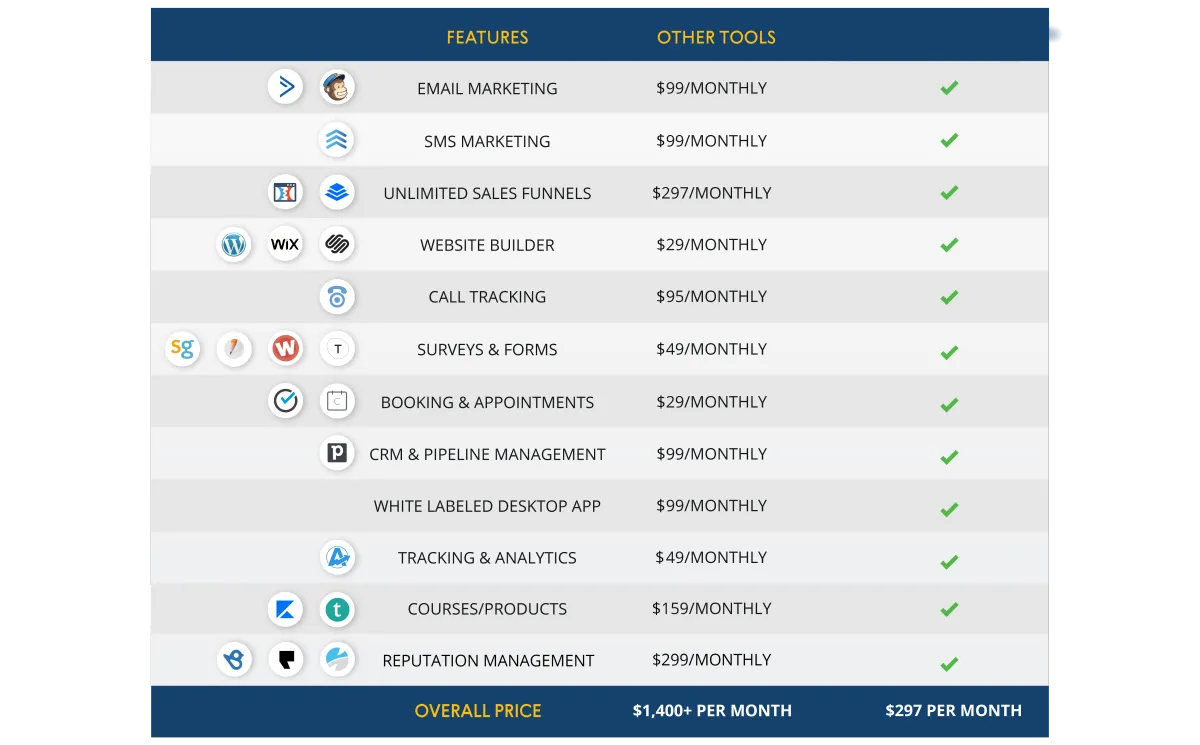This screenshot has height=745, width=1200.
Task: Click the red Wufoo 'W' icon
Action: 286,348
